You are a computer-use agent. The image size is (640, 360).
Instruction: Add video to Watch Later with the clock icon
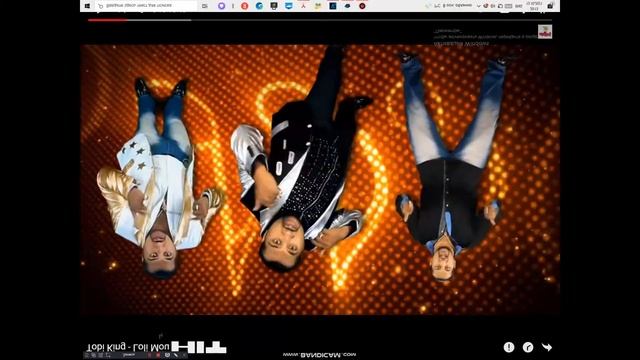[x=528, y=347]
